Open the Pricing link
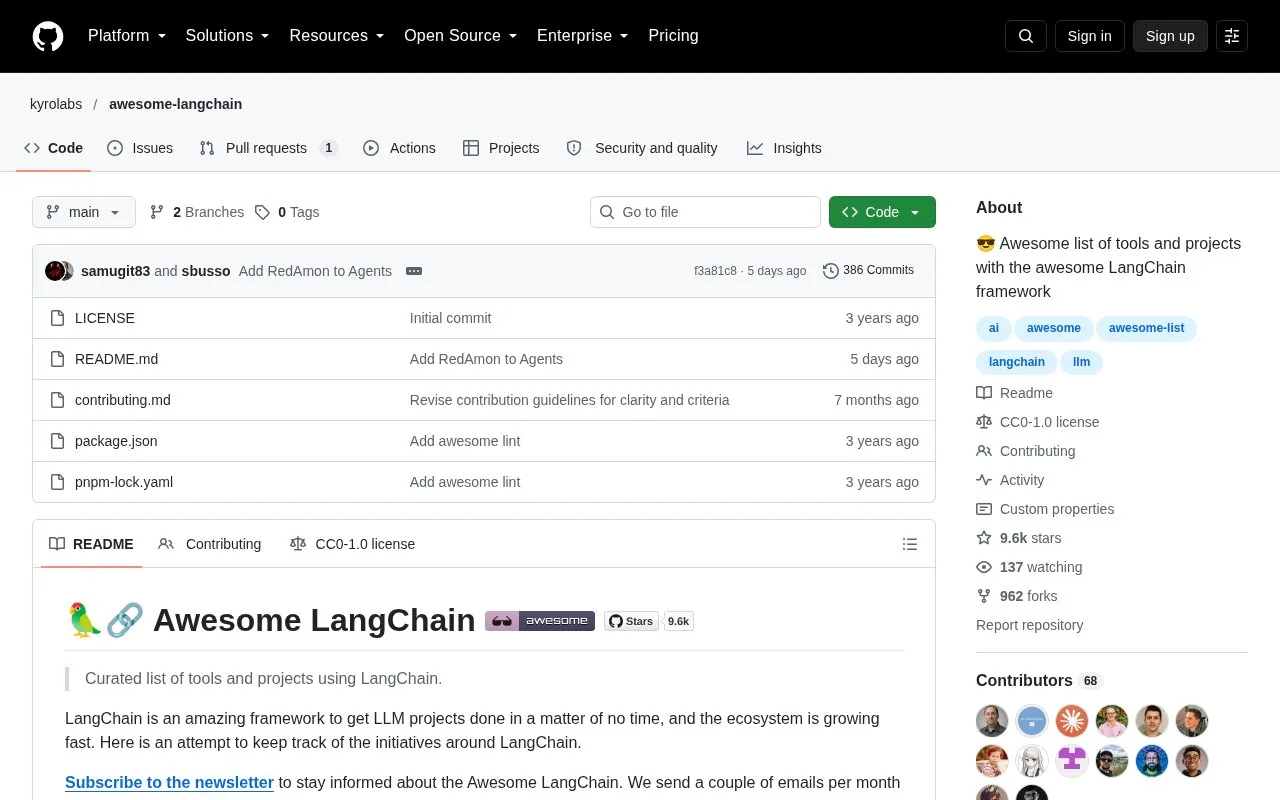Screen dimensions: 1280x800 pyautogui.click(x=673, y=36)
